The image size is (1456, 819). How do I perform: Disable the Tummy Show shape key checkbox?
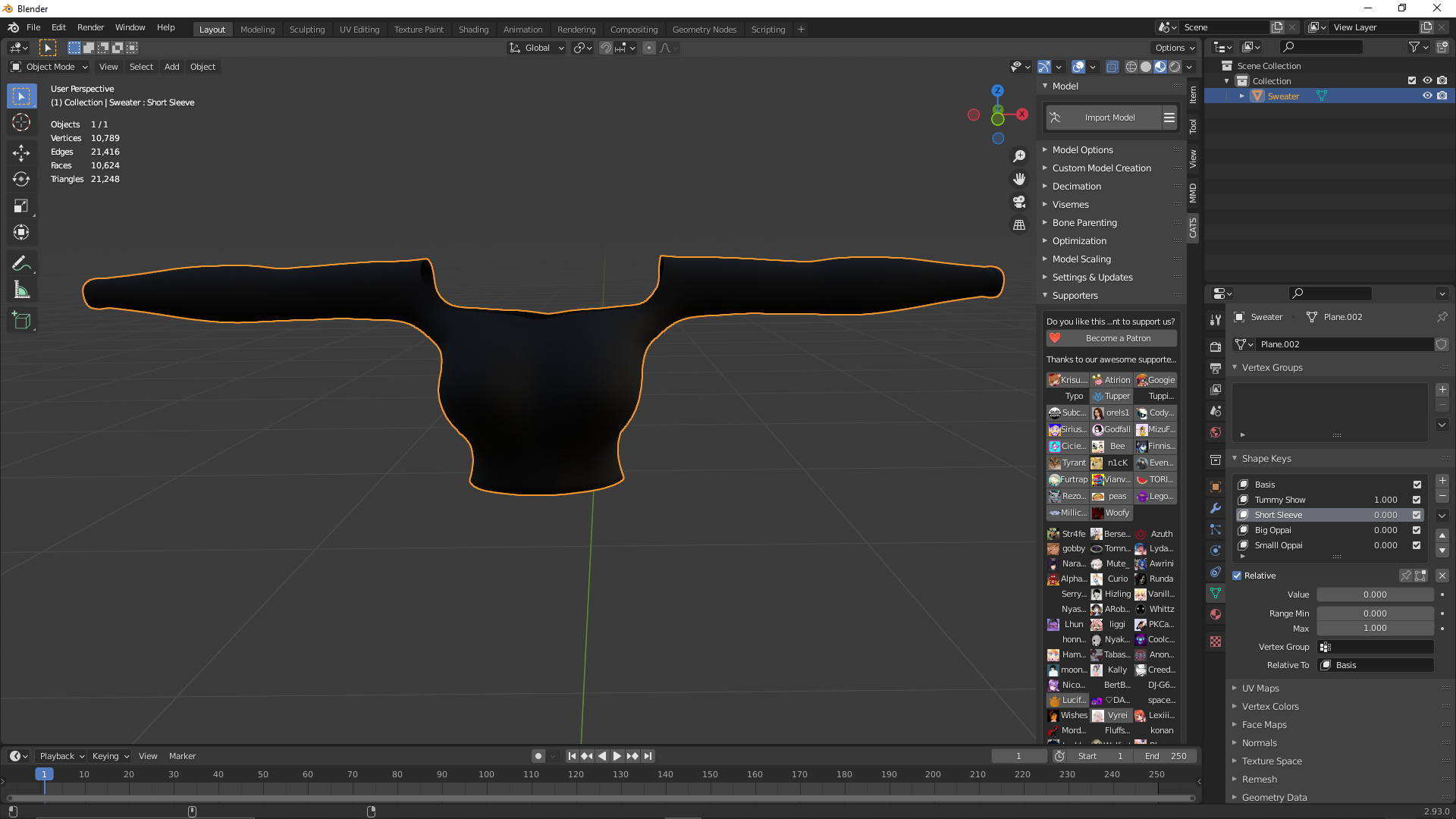click(x=1417, y=500)
